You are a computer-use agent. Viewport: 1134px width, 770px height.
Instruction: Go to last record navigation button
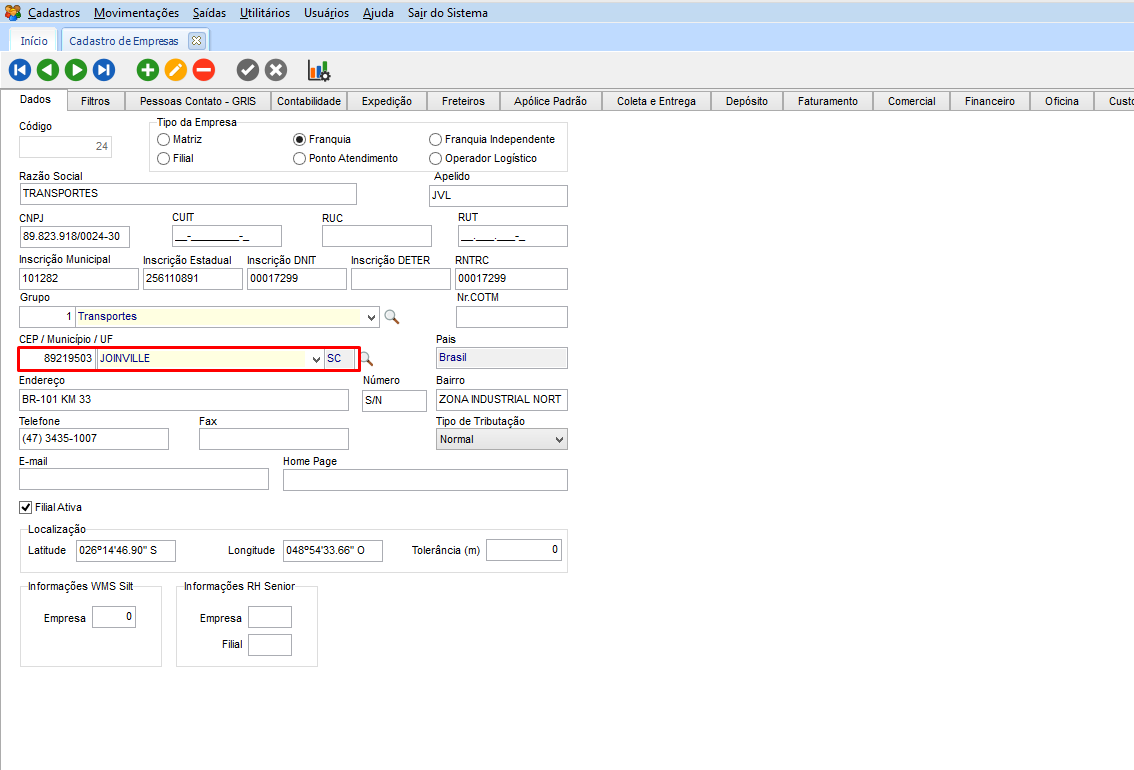tap(104, 70)
